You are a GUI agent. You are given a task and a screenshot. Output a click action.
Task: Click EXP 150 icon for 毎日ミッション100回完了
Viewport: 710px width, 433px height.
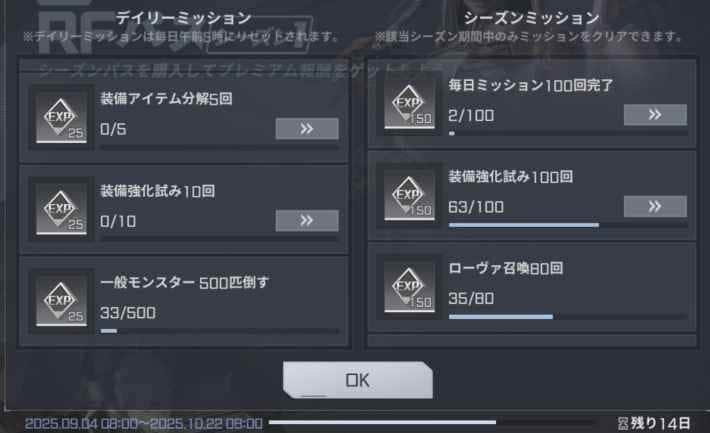tap(409, 105)
